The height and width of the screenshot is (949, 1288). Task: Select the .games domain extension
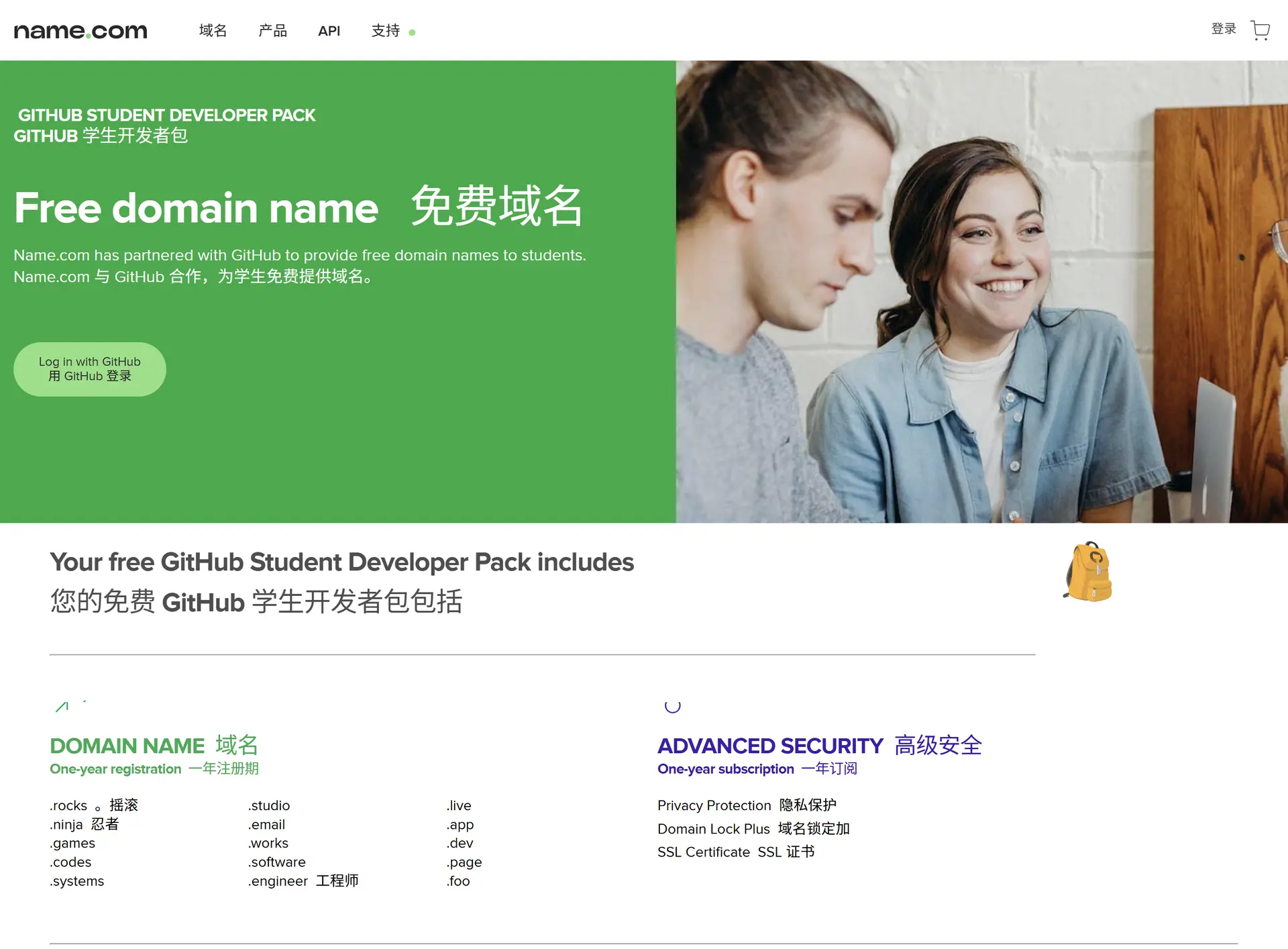72,843
